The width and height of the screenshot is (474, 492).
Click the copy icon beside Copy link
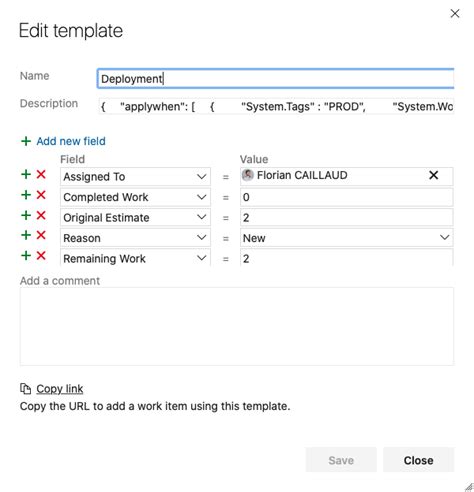[26, 389]
